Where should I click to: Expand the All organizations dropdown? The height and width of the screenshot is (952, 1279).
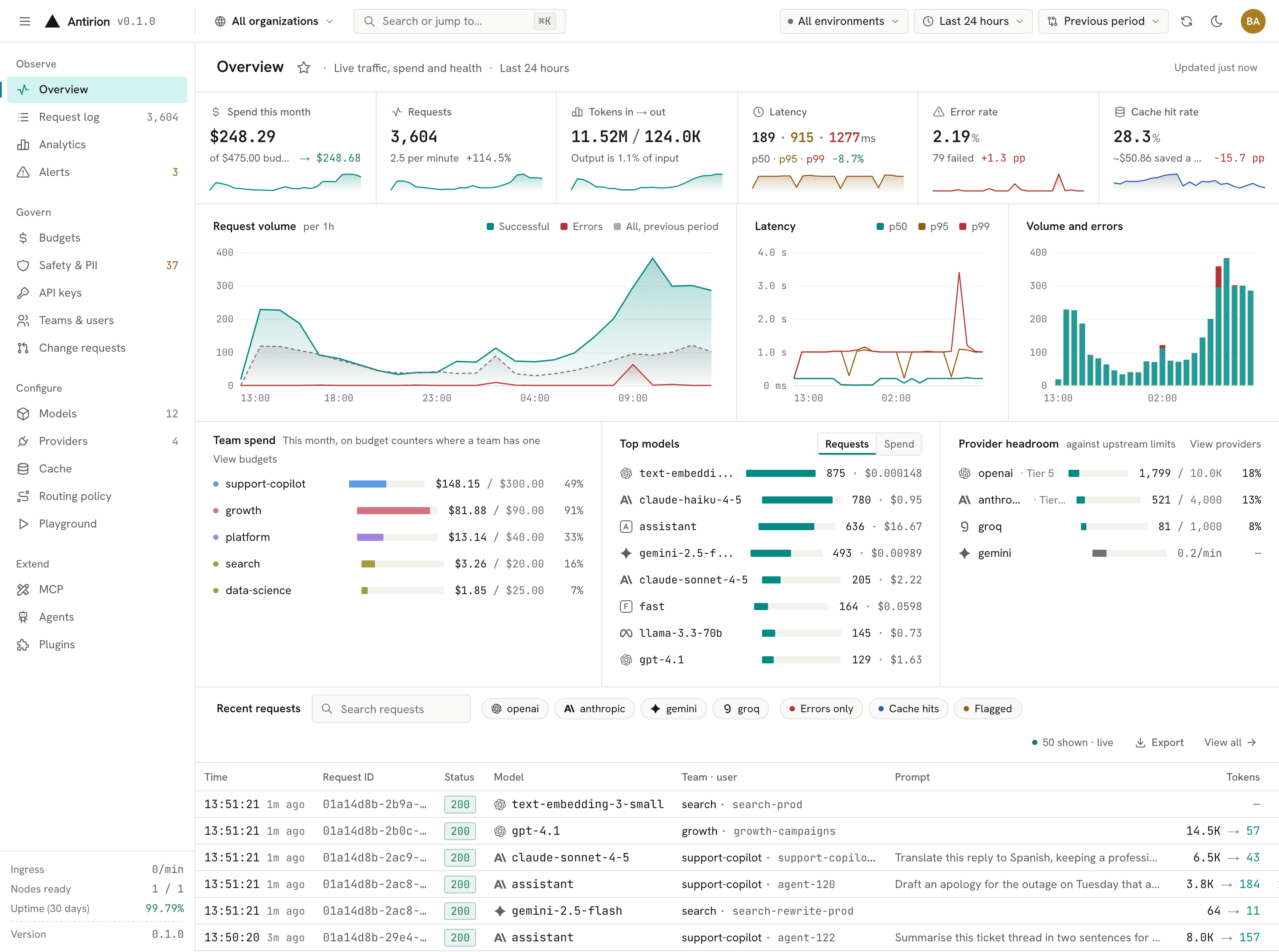(x=274, y=21)
